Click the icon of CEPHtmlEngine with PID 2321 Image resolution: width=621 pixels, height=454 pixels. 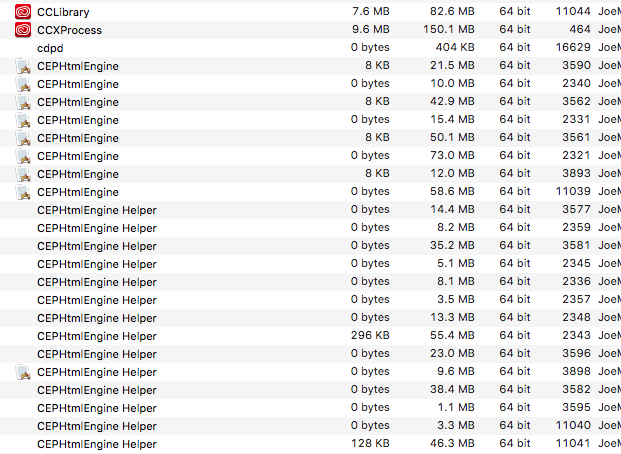click(23, 156)
